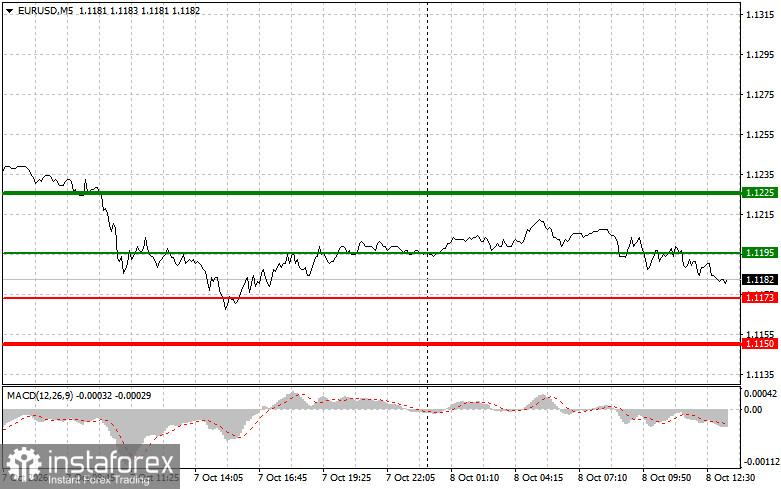Click the 1.1173 red price level label
The image size is (781, 489).
click(x=760, y=298)
